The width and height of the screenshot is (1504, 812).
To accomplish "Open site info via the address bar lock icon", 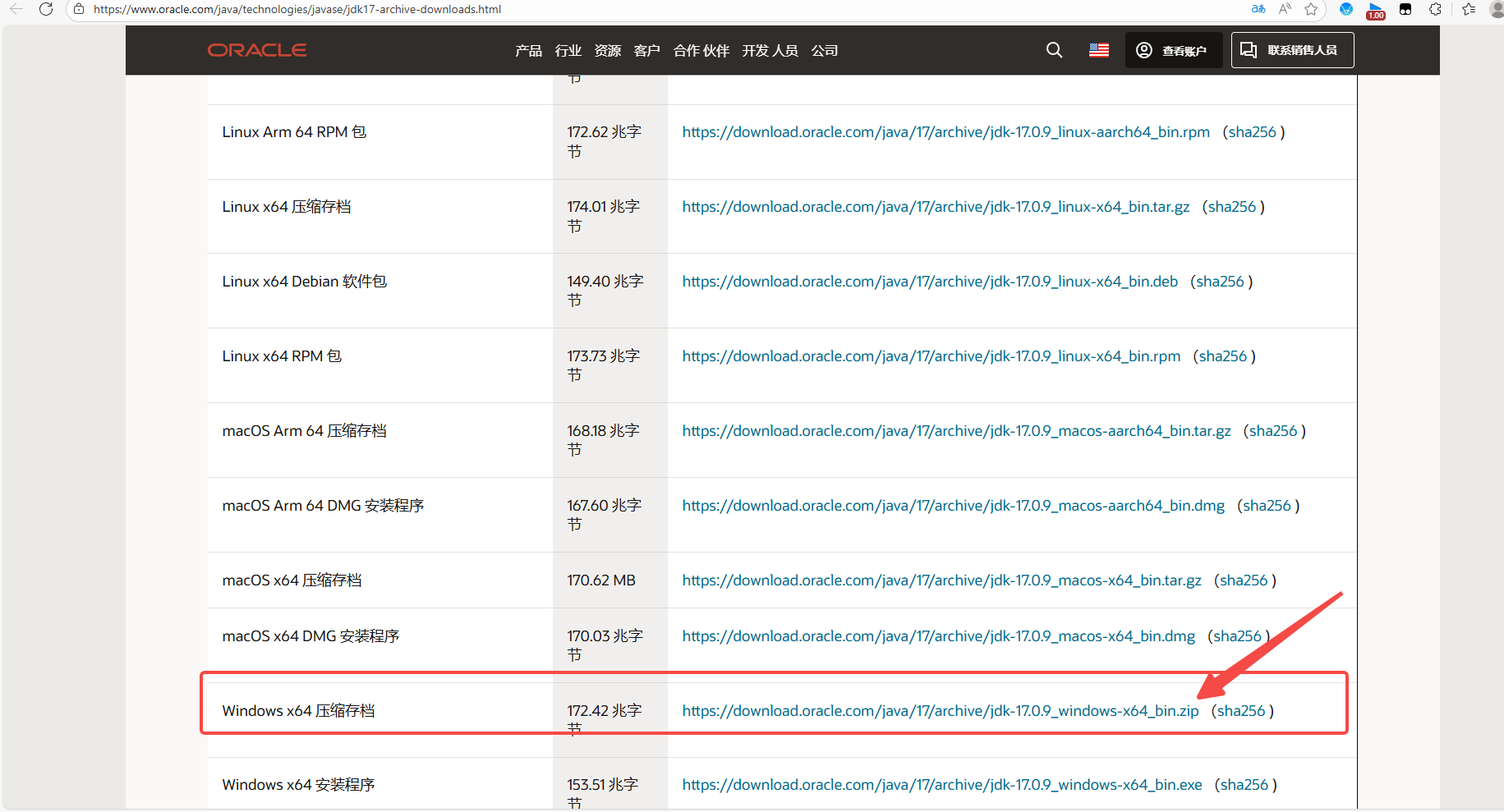I will click(79, 9).
